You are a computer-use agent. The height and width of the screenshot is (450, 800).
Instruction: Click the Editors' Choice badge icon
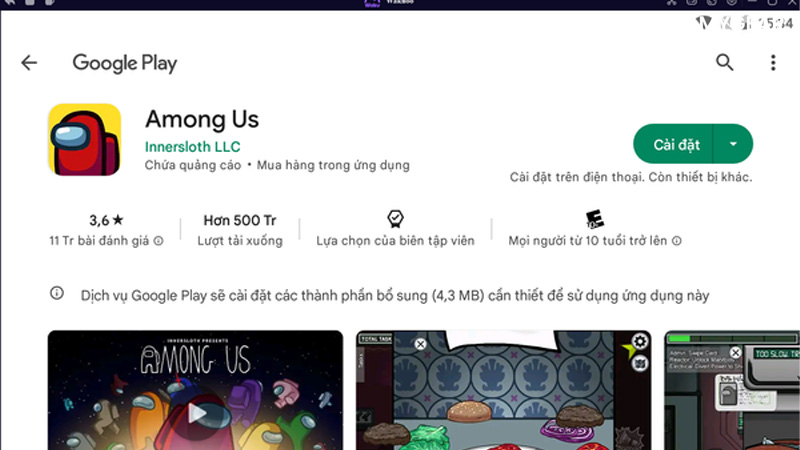pos(395,219)
